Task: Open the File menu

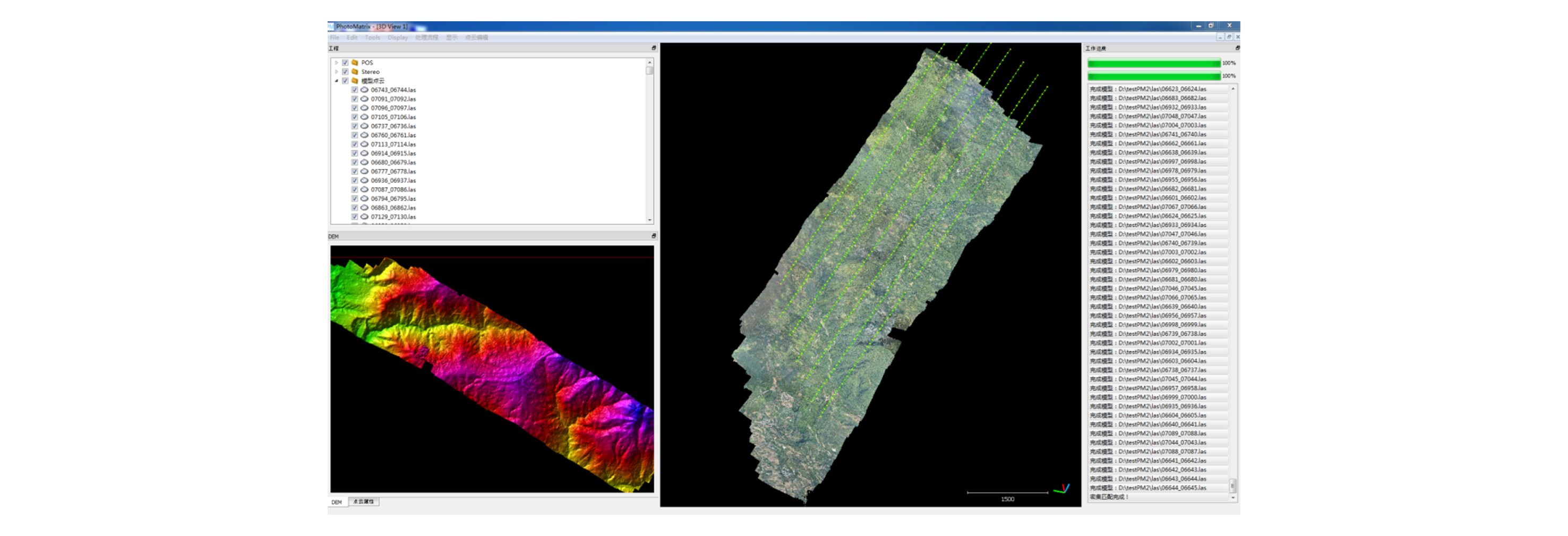Action: (334, 37)
